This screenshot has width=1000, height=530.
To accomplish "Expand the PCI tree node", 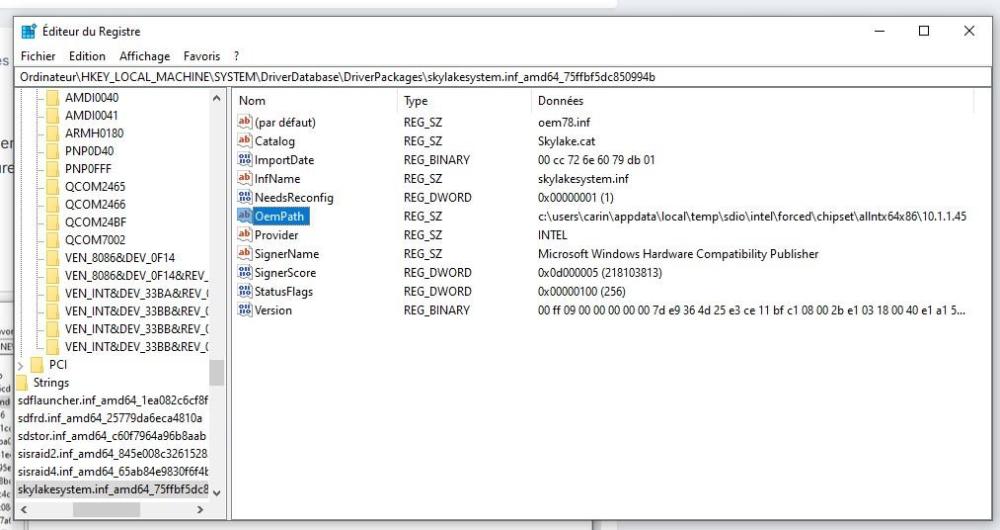I will coord(20,365).
